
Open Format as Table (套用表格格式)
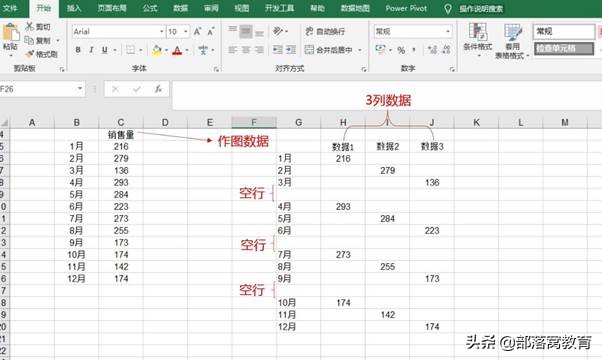tap(512, 41)
